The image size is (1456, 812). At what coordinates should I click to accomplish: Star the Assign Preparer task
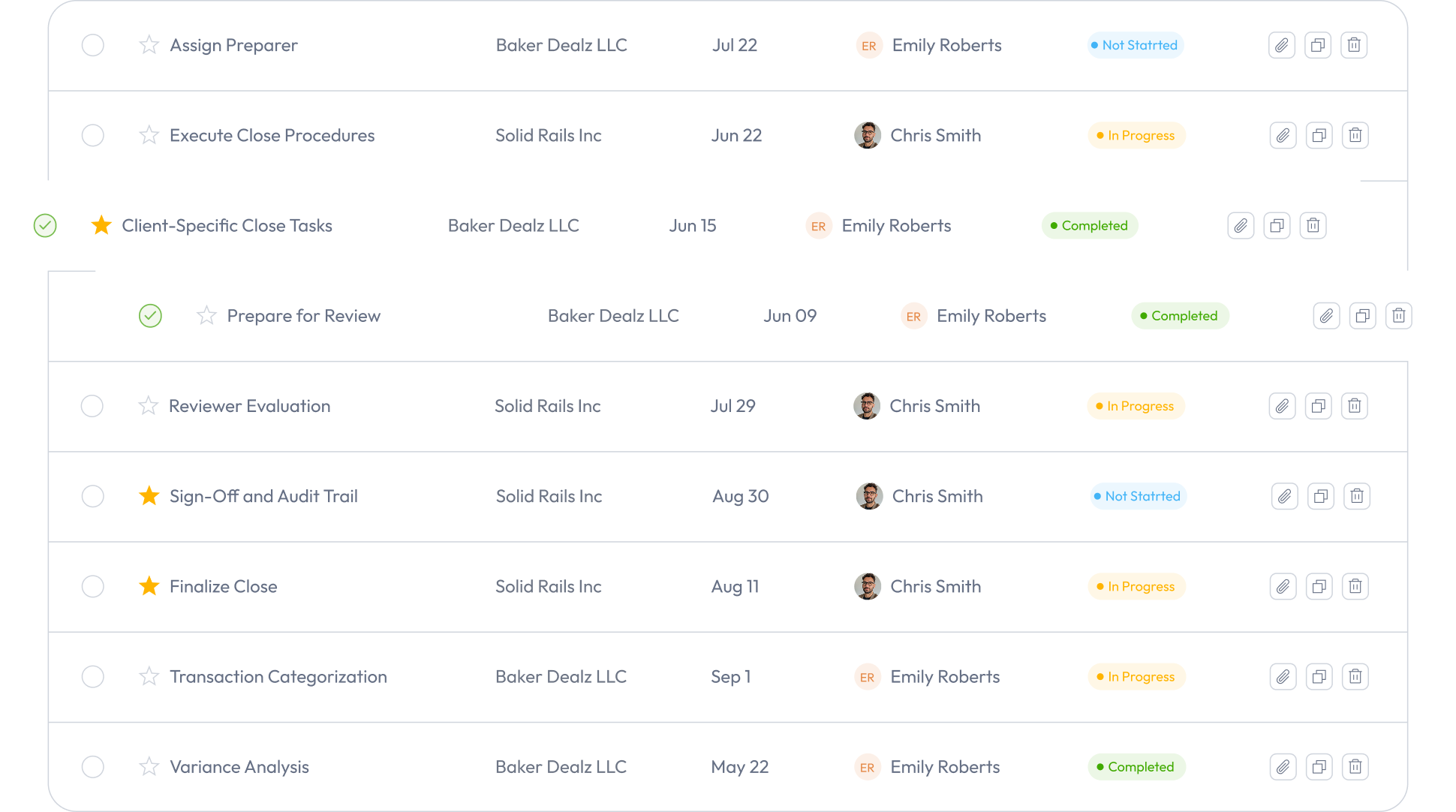(x=149, y=45)
